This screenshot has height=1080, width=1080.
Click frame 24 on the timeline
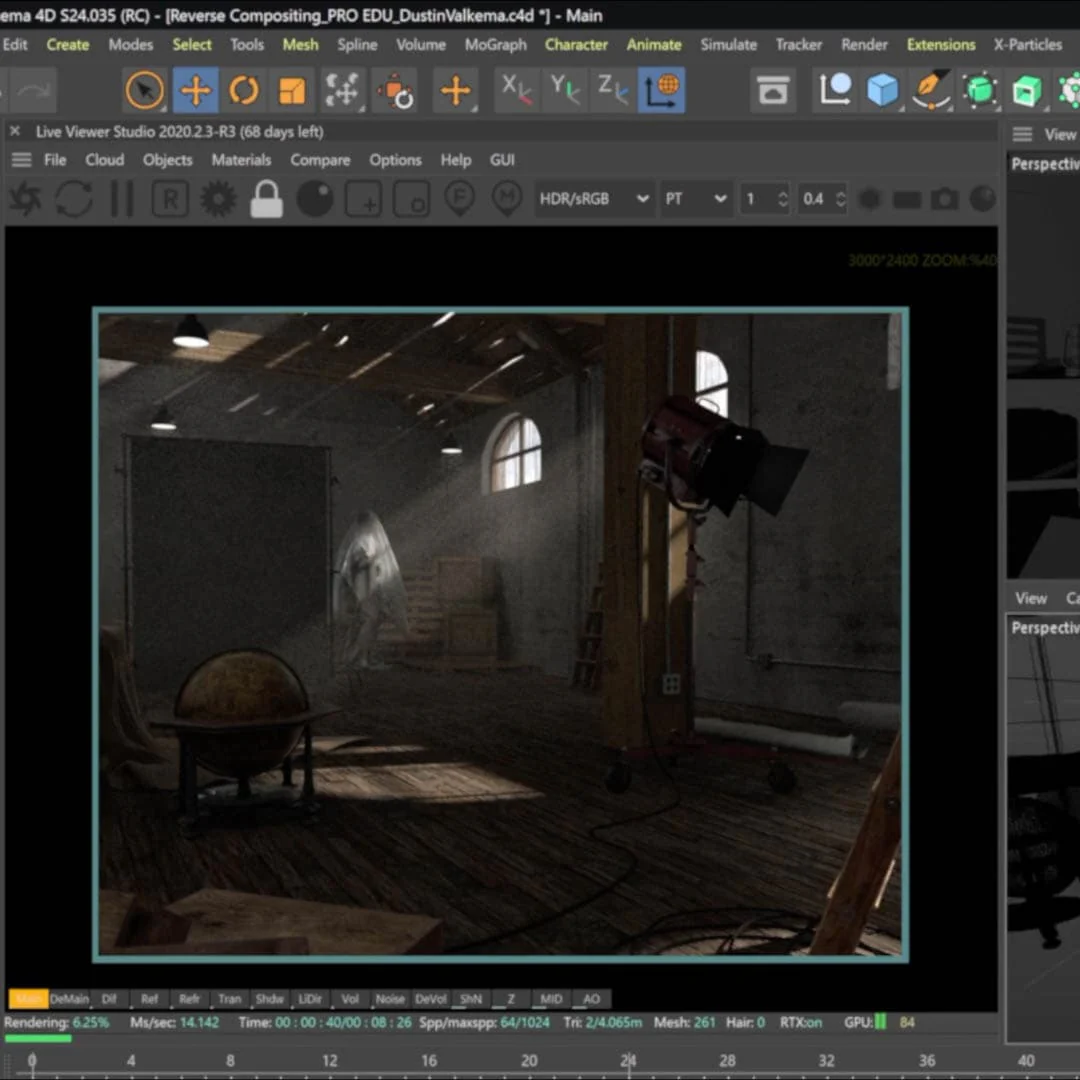(628, 1060)
